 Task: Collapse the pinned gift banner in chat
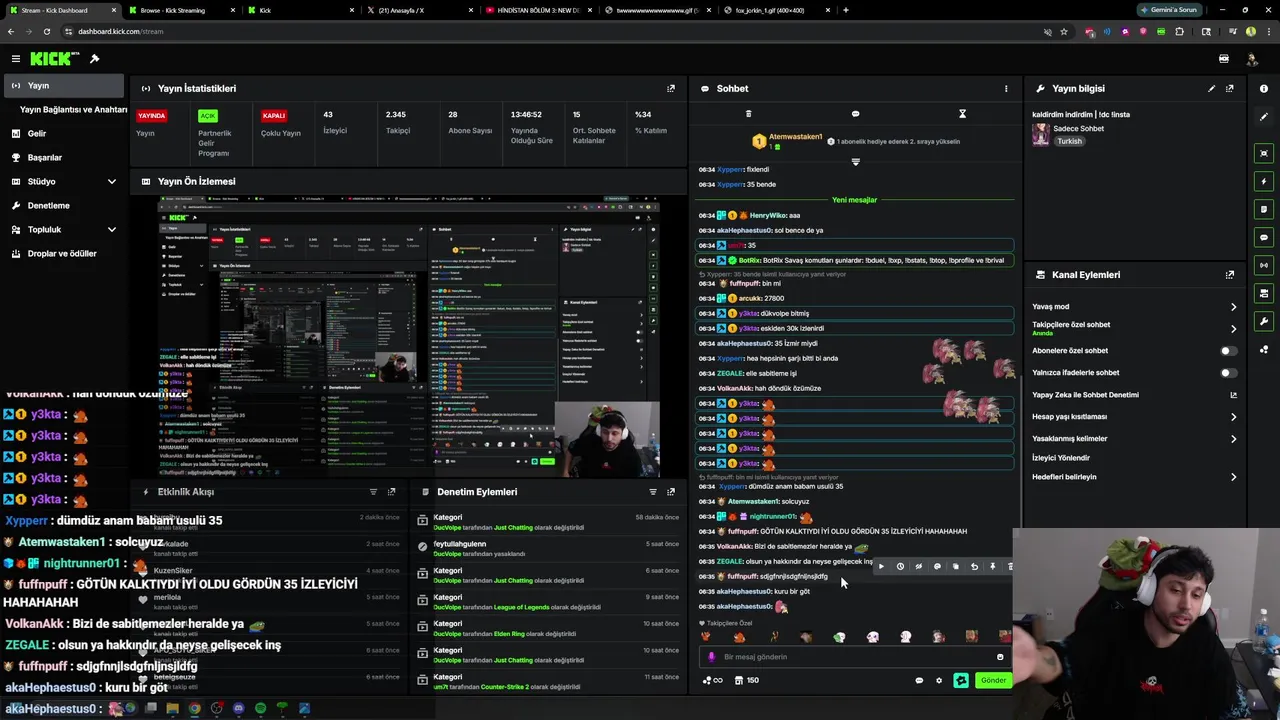[855, 161]
